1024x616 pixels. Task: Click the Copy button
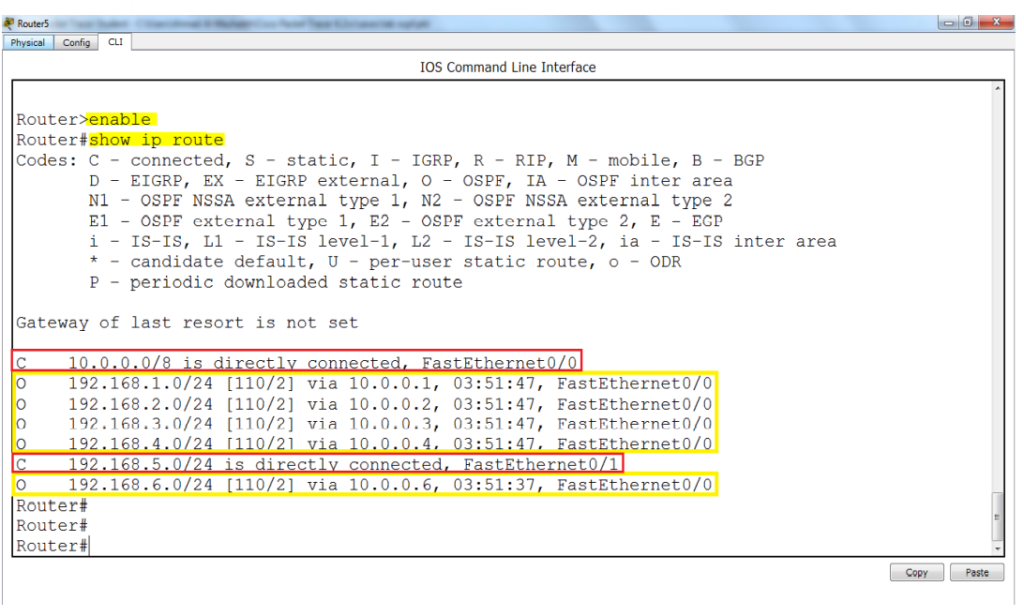pos(916,572)
